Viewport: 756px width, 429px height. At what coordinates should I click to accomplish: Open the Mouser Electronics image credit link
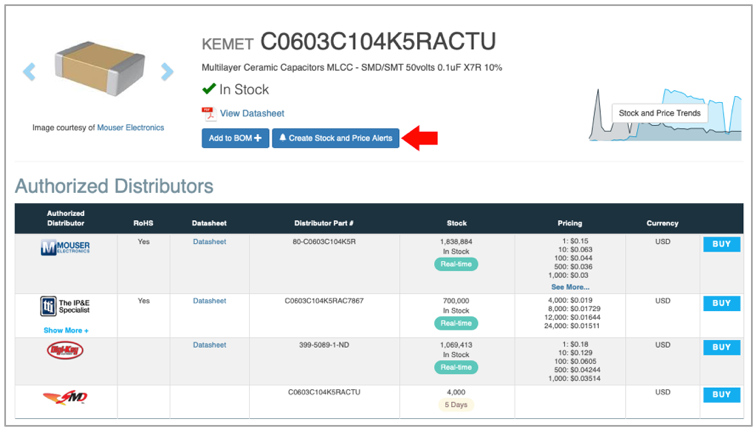(x=131, y=128)
